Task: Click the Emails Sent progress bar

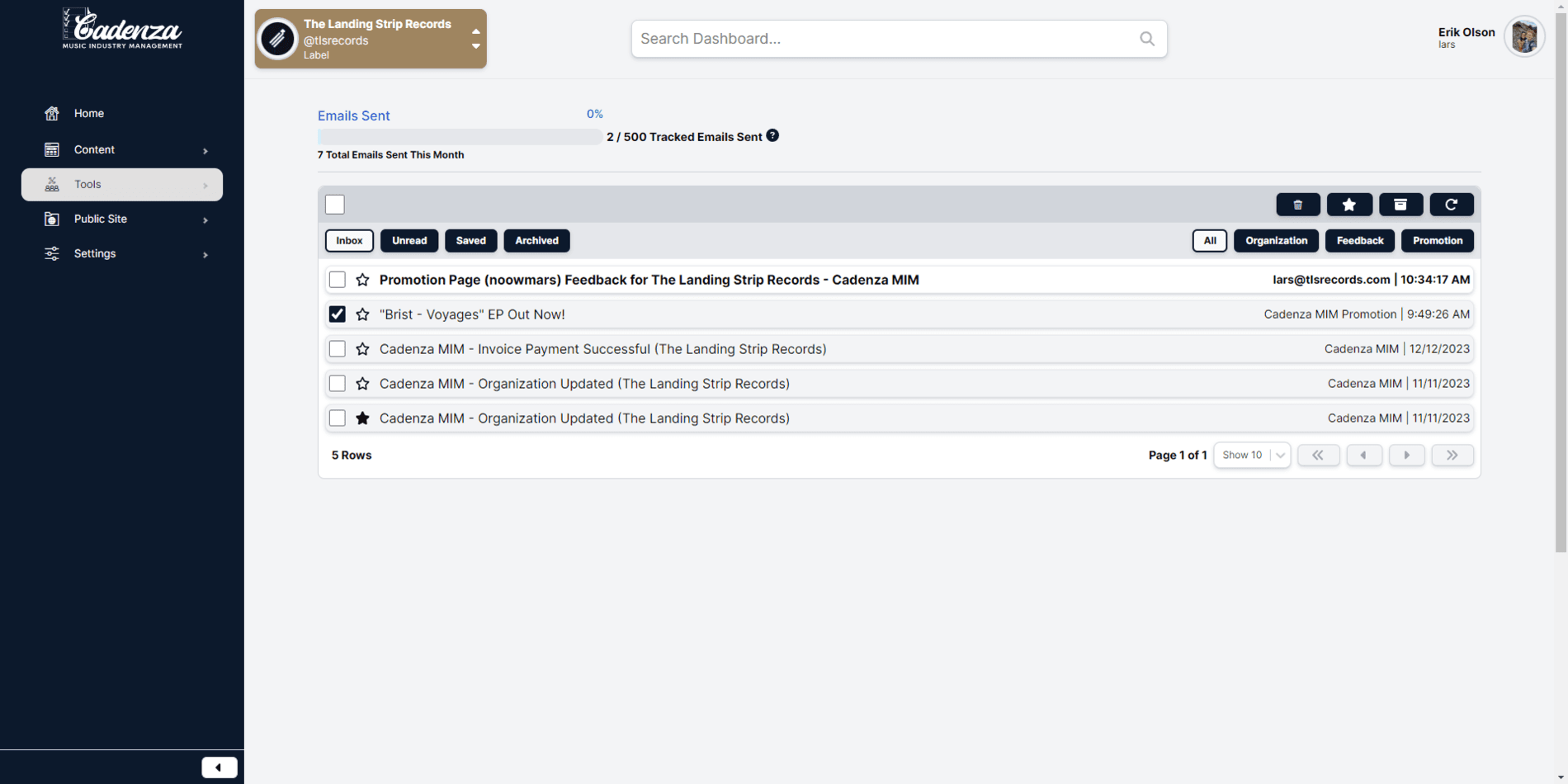Action: (460, 137)
